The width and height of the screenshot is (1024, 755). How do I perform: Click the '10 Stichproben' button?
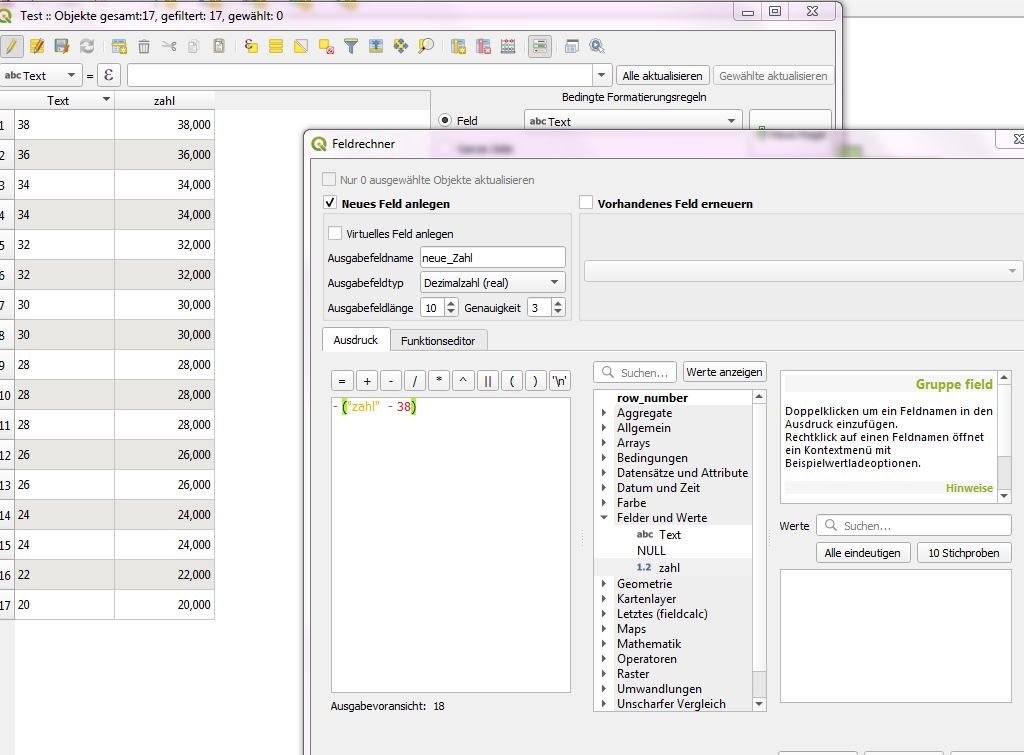(x=963, y=553)
